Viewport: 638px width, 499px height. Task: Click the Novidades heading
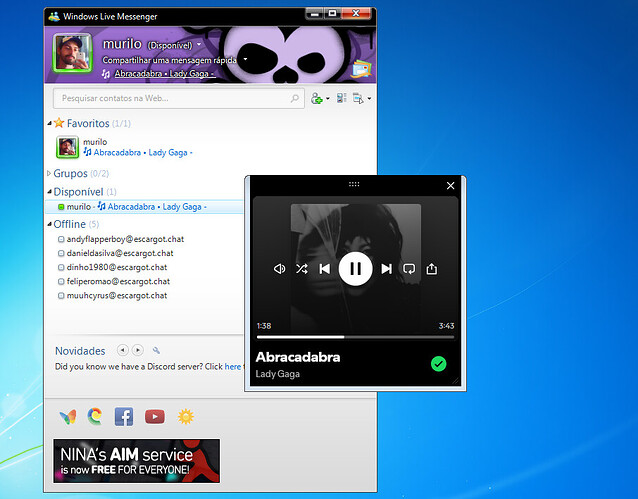tap(80, 351)
